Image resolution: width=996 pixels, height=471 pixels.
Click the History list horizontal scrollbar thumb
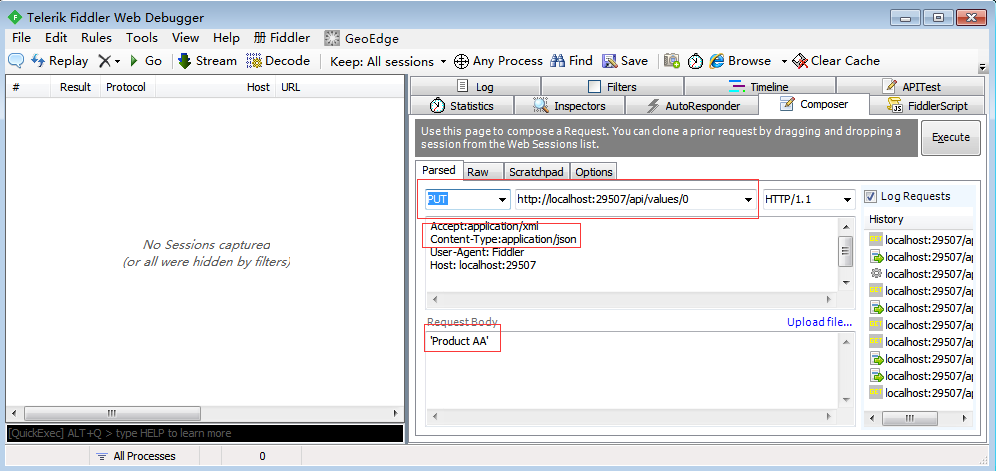click(x=910, y=418)
